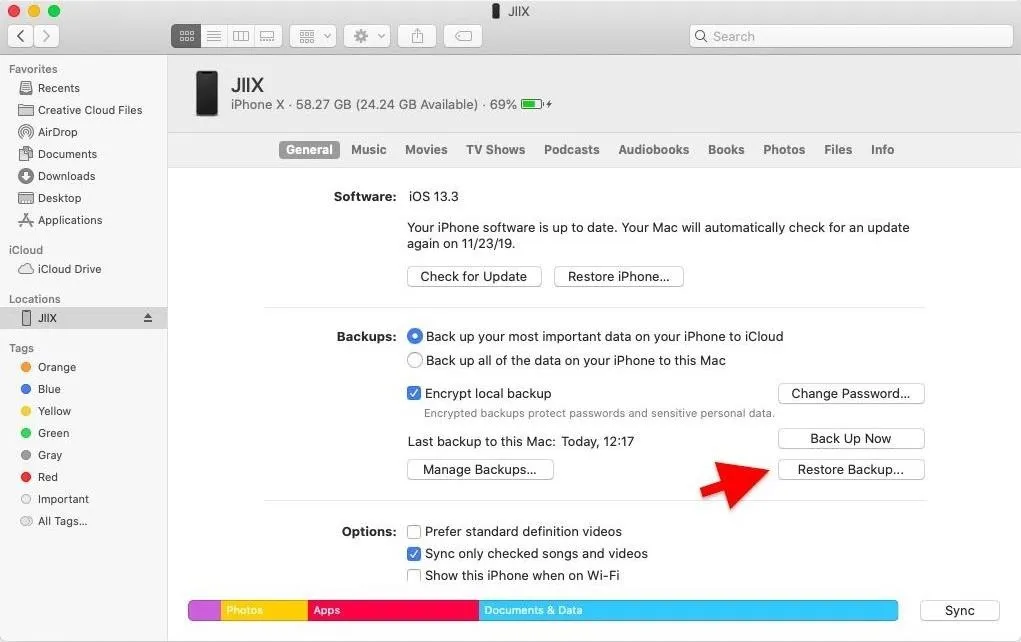The height and width of the screenshot is (642, 1021).
Task: Enable Prefer standard definition videos
Action: tap(413, 532)
